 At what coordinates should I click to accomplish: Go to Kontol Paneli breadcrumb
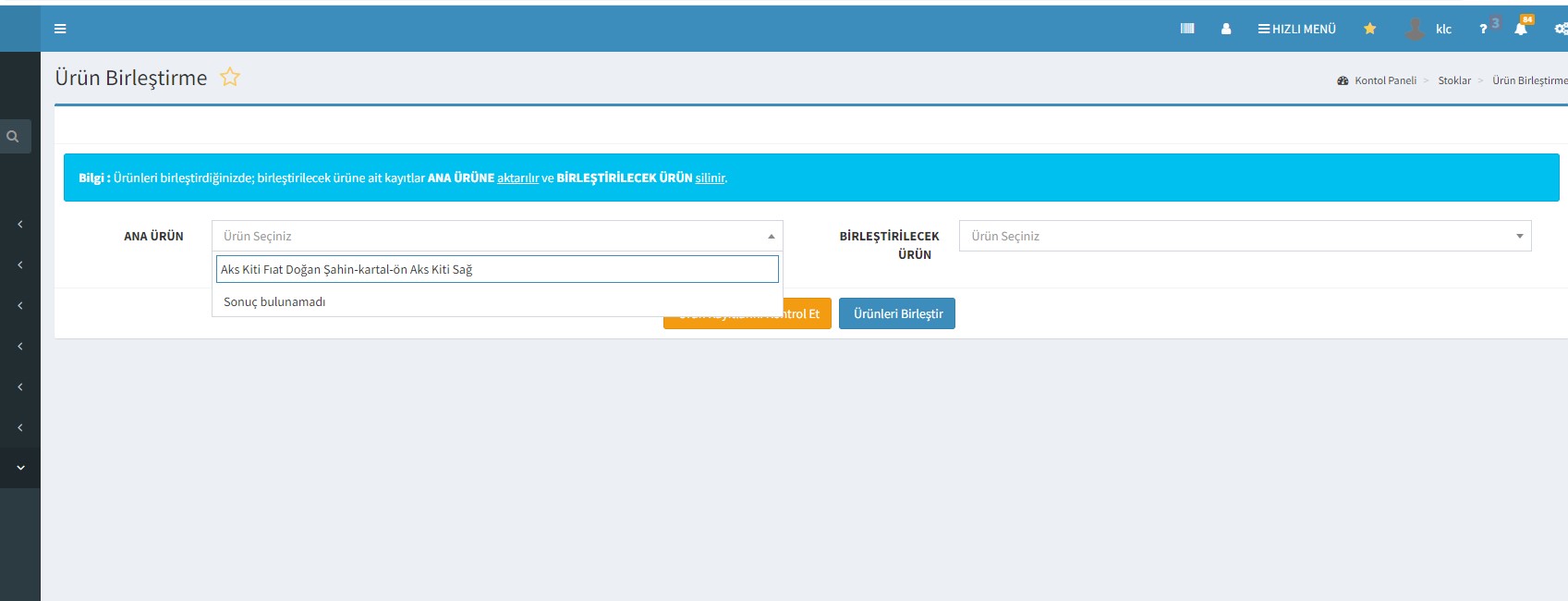[x=1384, y=80]
